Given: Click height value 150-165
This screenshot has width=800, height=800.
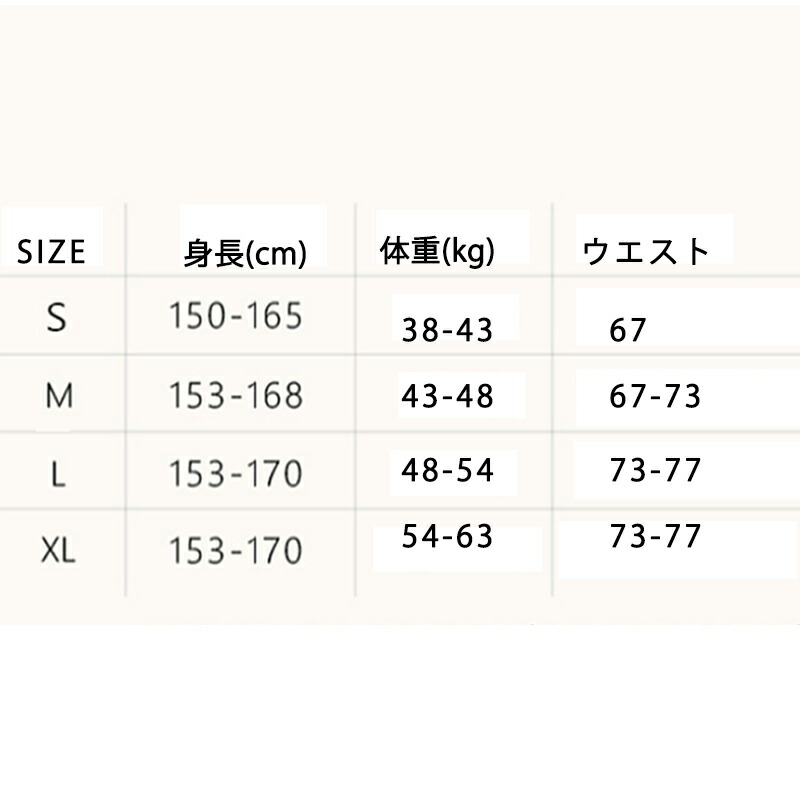Looking at the screenshot, I should [x=235, y=317].
